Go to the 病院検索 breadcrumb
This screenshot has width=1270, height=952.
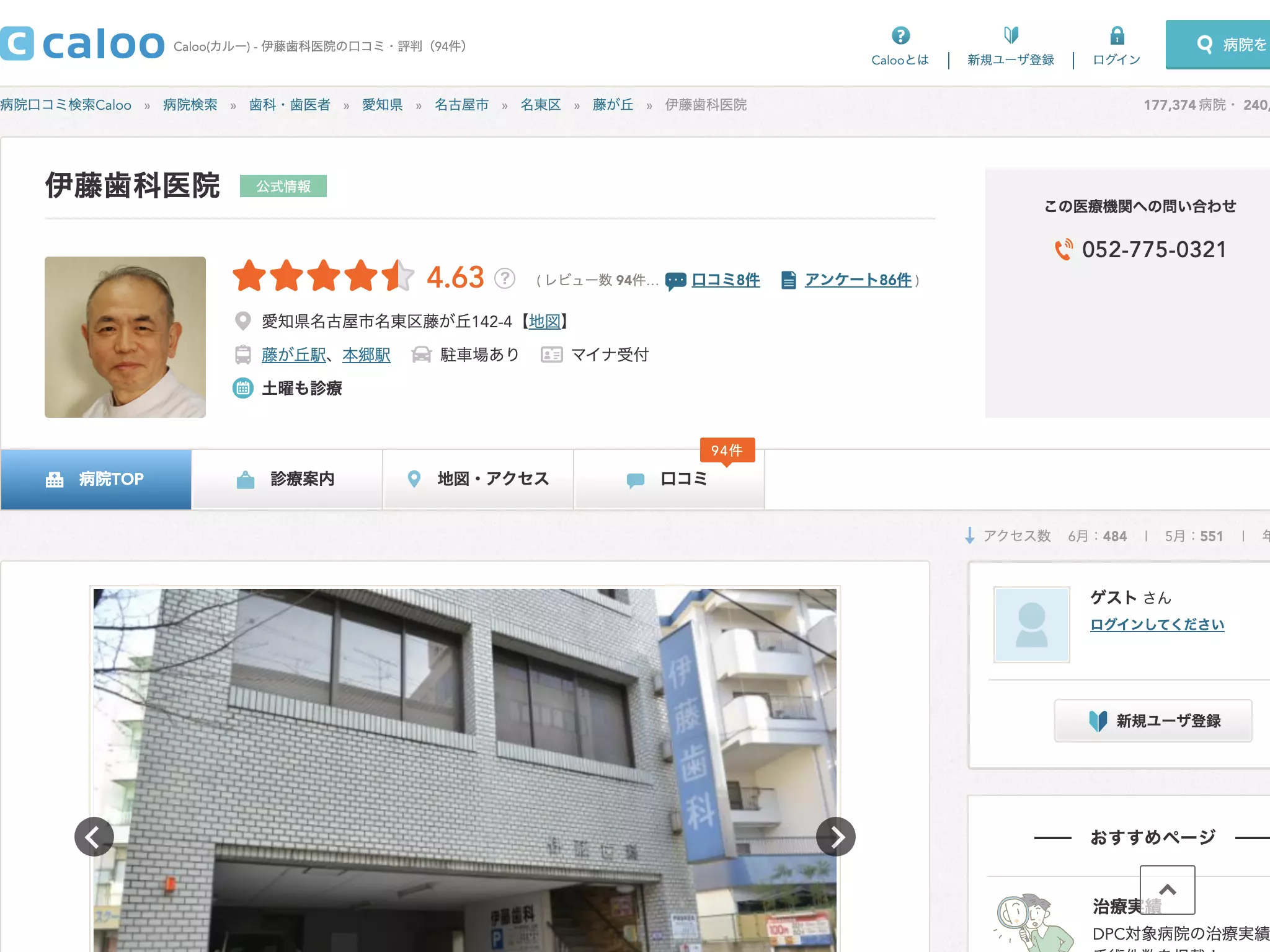point(190,105)
